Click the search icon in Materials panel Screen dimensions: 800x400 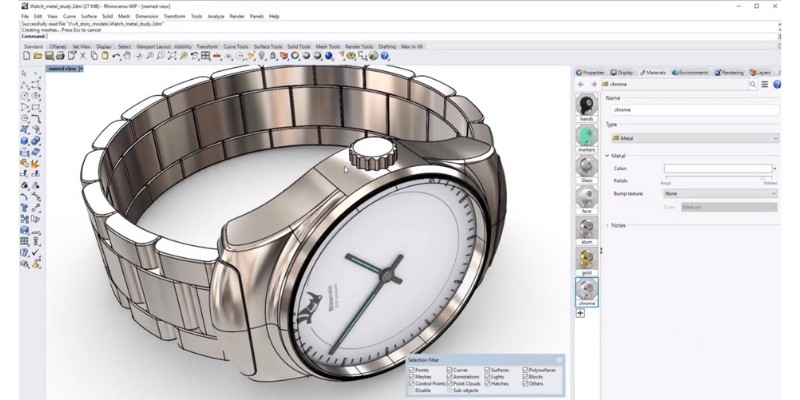pyautogui.click(x=754, y=85)
